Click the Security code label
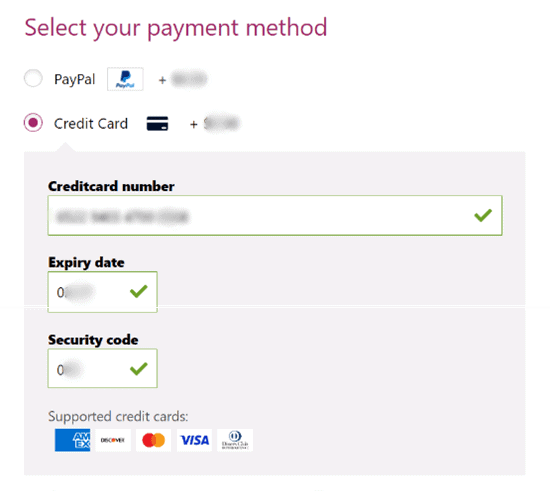 93,340
